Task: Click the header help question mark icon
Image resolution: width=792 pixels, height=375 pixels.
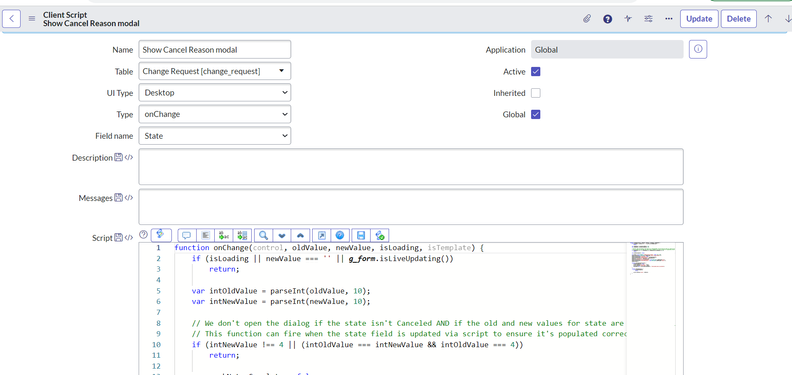Action: [608, 19]
